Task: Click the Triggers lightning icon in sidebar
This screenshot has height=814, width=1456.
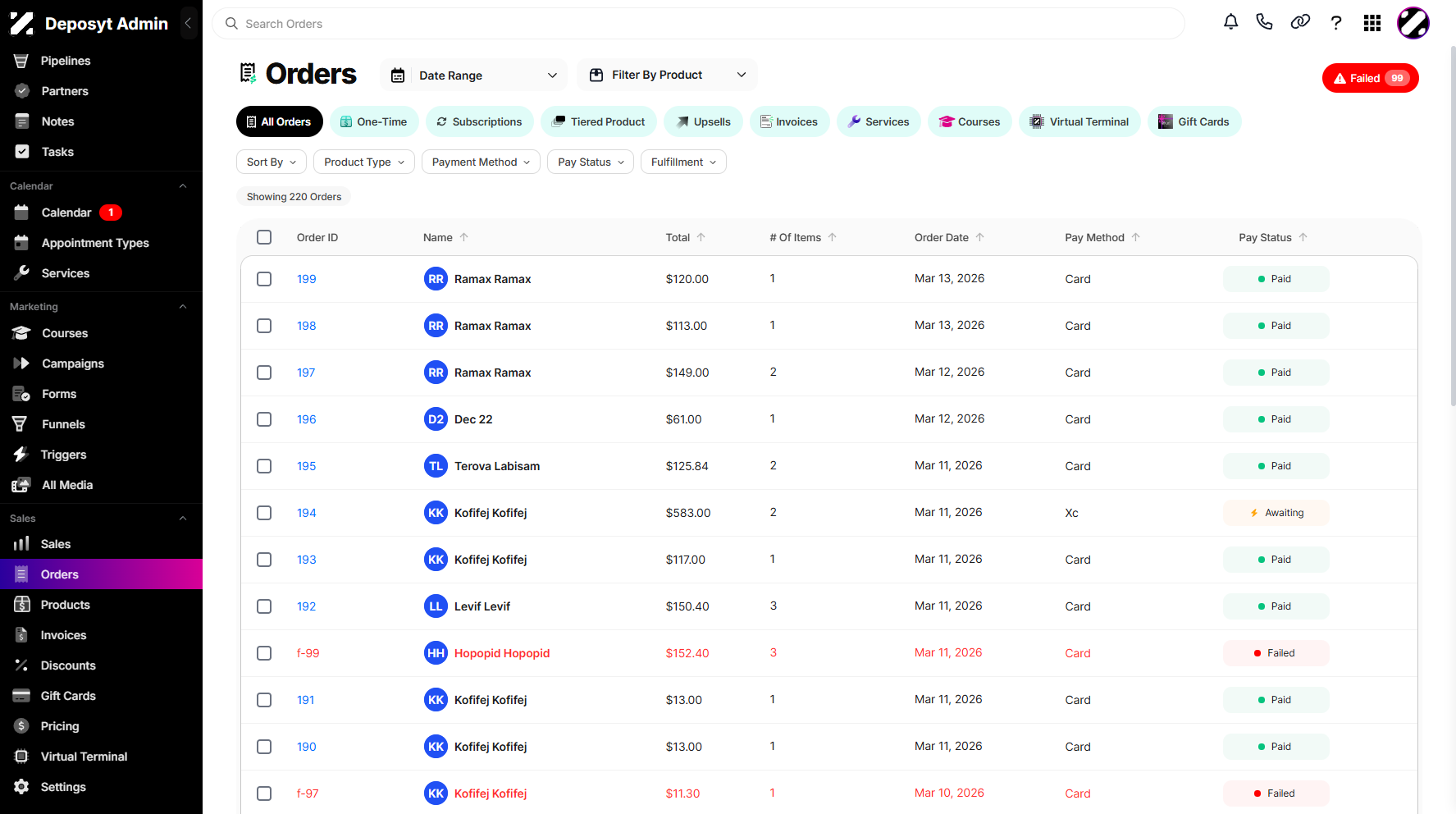Action: [21, 455]
